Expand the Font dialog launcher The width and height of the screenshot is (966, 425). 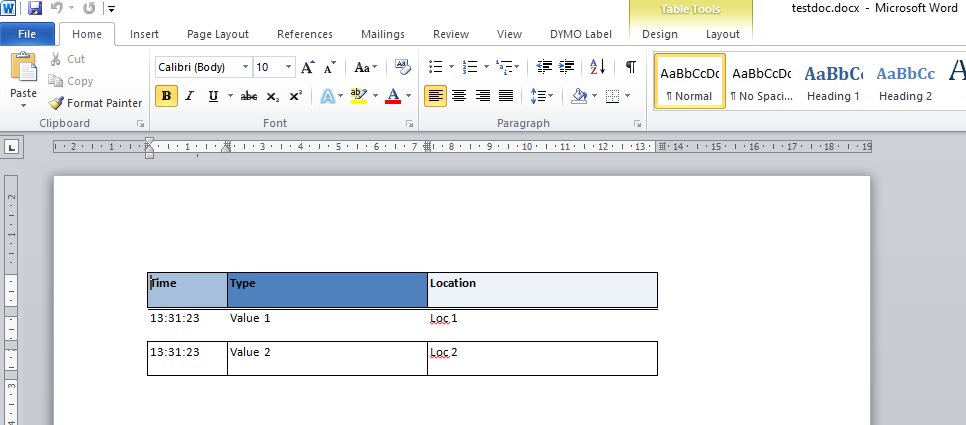[x=409, y=124]
